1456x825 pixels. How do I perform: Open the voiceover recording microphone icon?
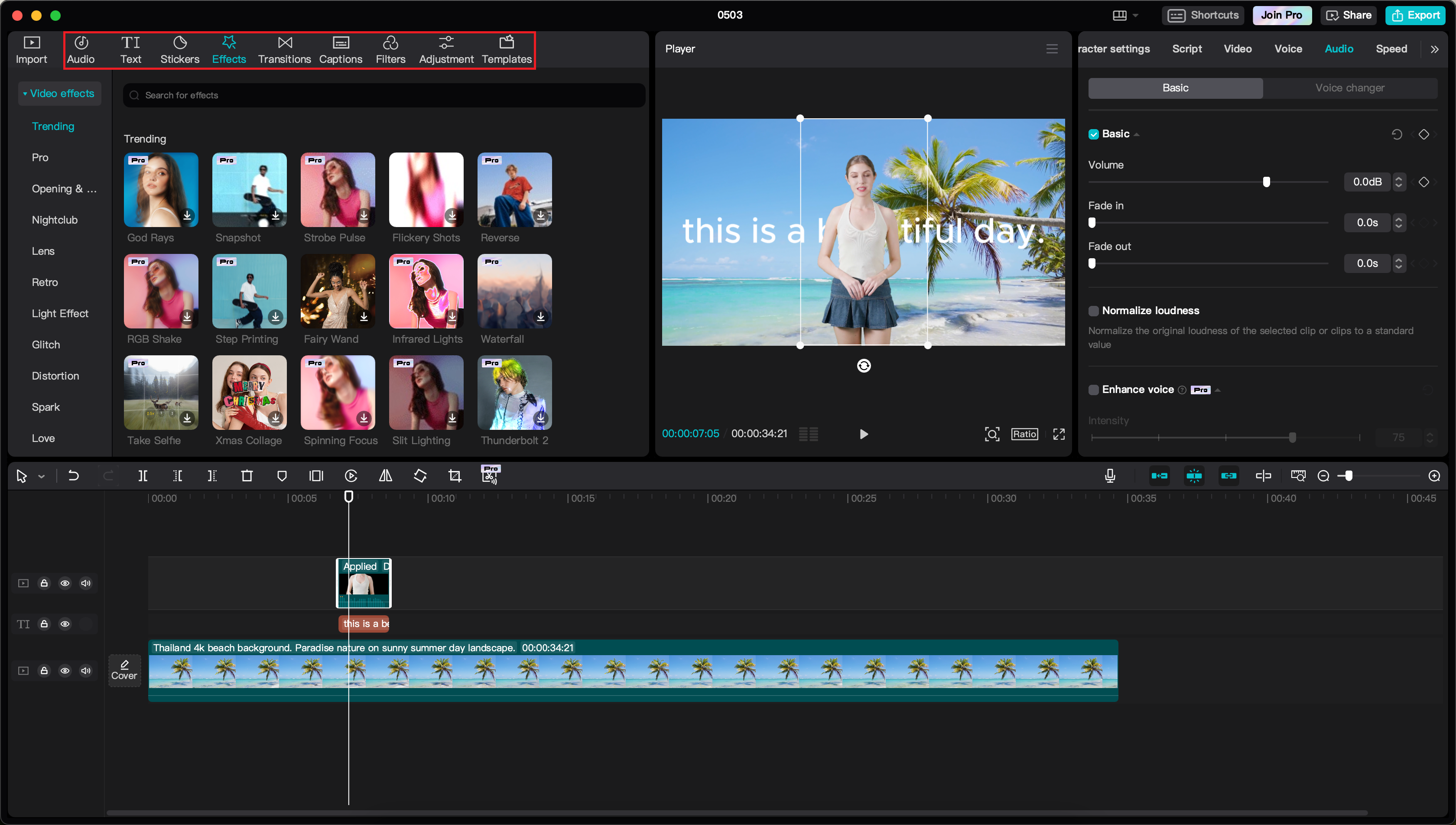1110,475
